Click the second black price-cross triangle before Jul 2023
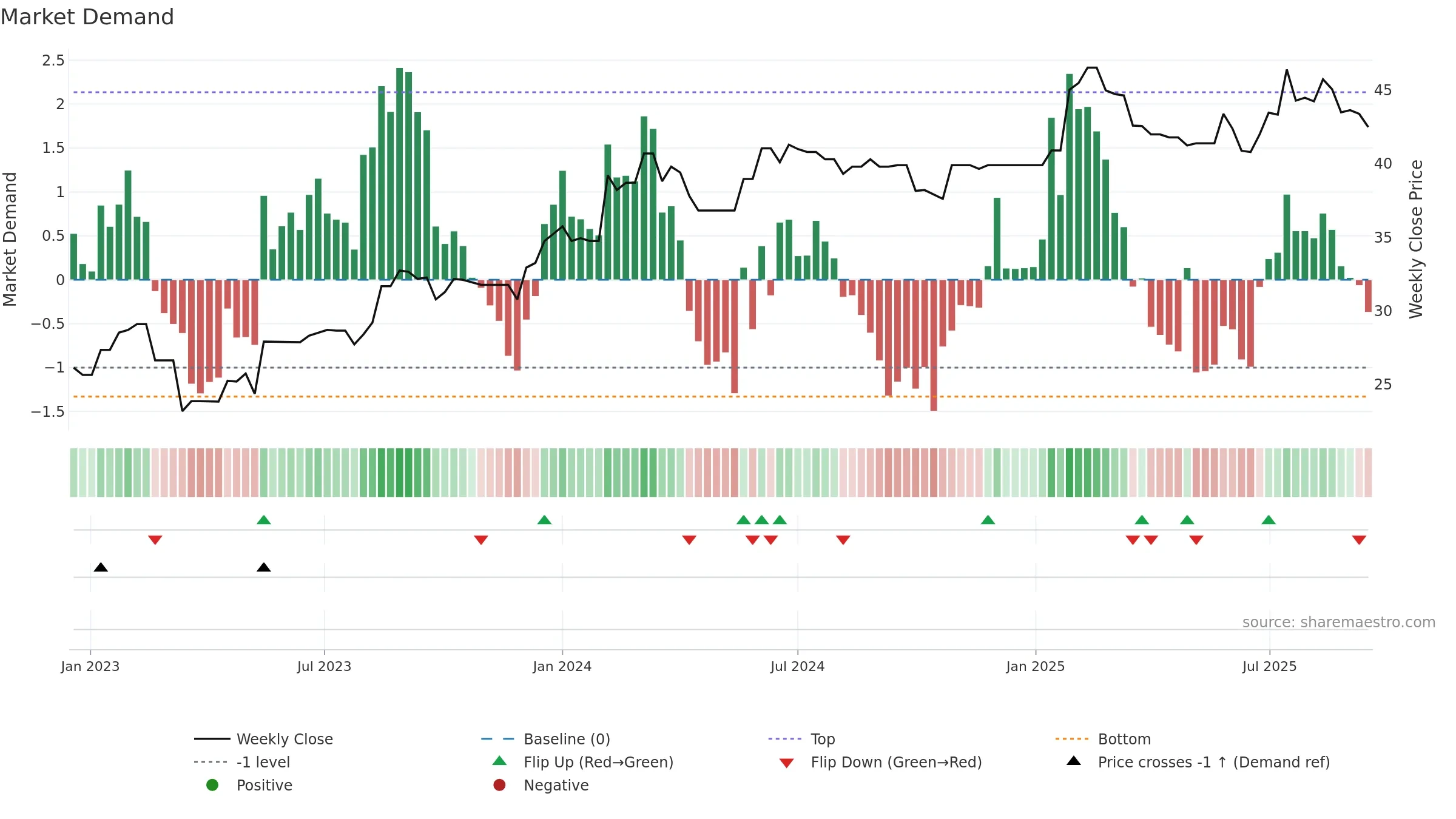The height and width of the screenshot is (819, 1456). 264,567
